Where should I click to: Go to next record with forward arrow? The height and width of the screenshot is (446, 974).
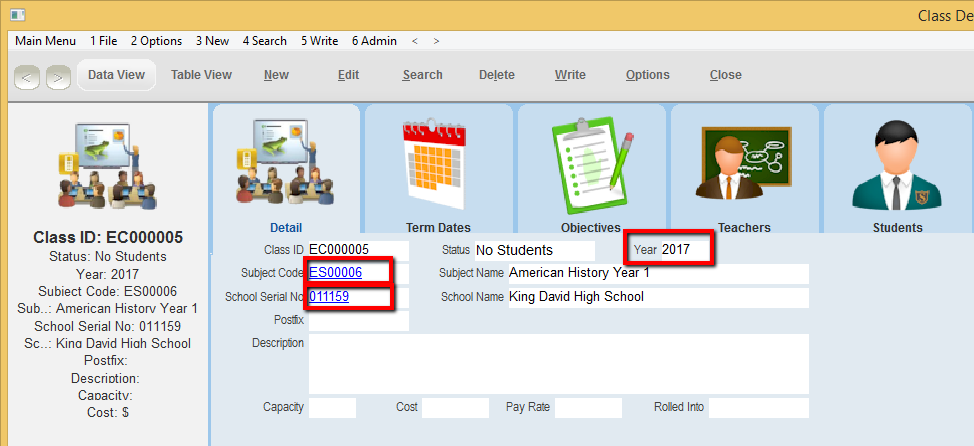[x=58, y=76]
